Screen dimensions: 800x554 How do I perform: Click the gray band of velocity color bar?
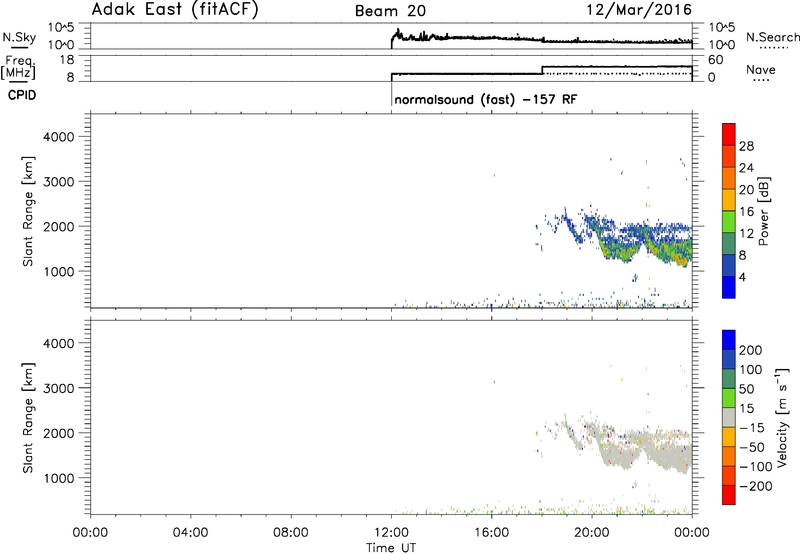[729, 417]
